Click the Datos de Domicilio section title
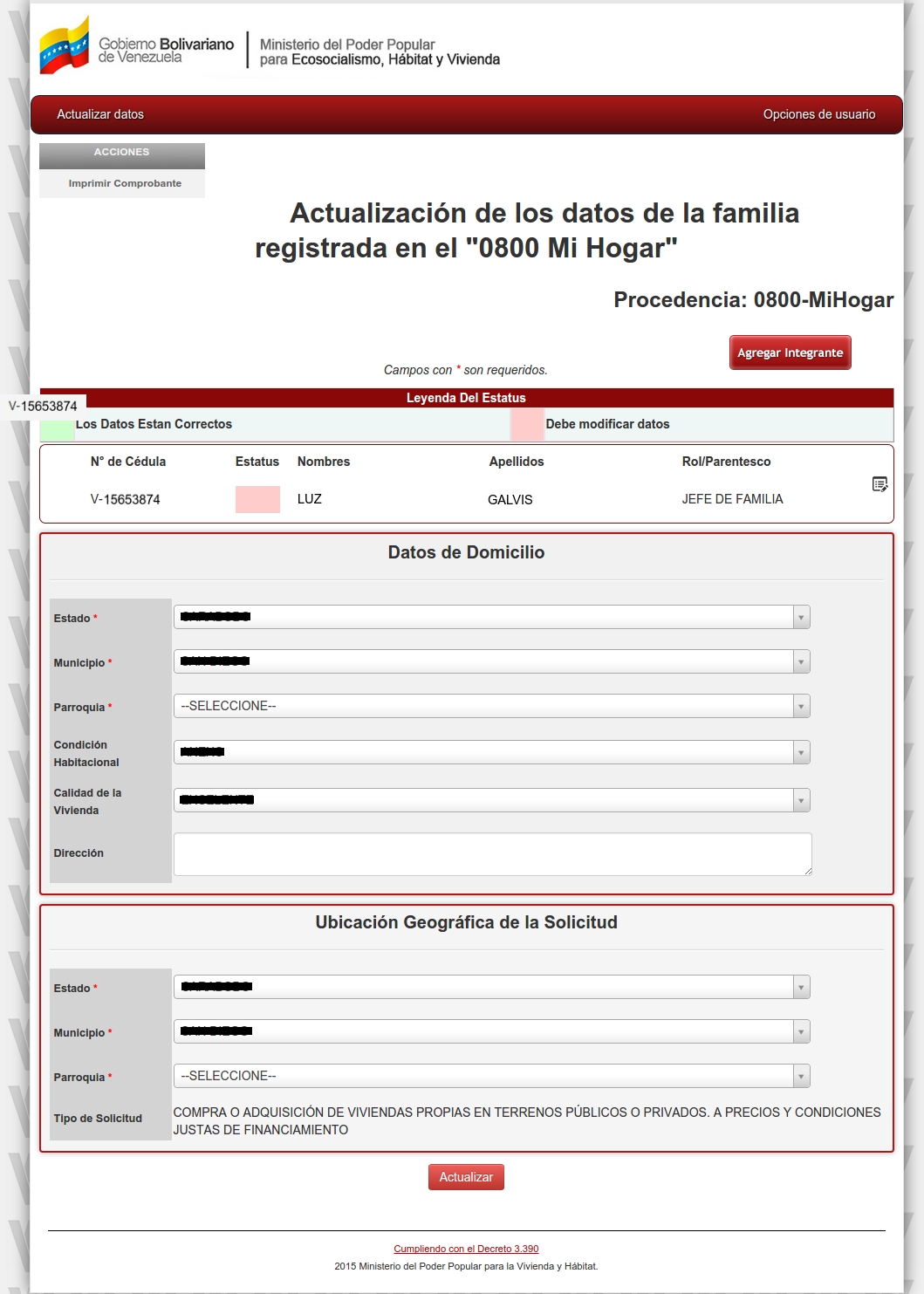 point(466,552)
